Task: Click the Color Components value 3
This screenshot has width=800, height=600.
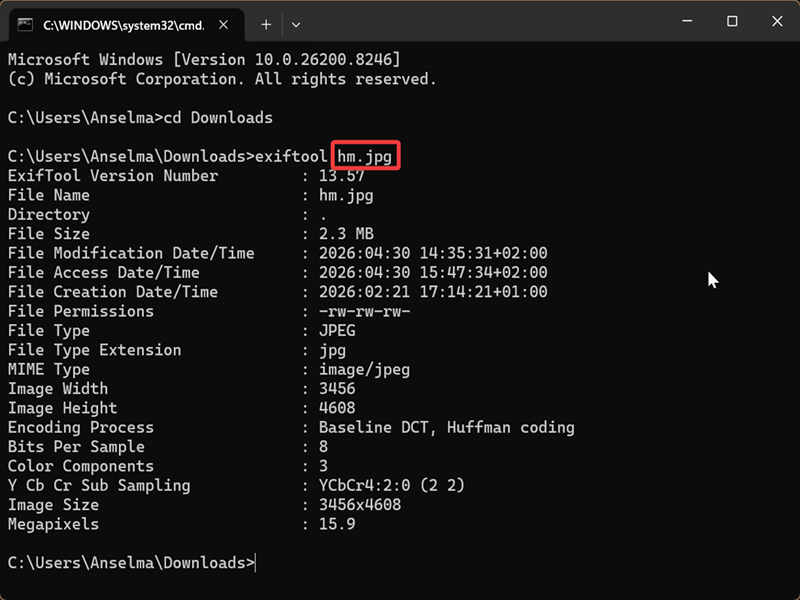Action: 323,467
